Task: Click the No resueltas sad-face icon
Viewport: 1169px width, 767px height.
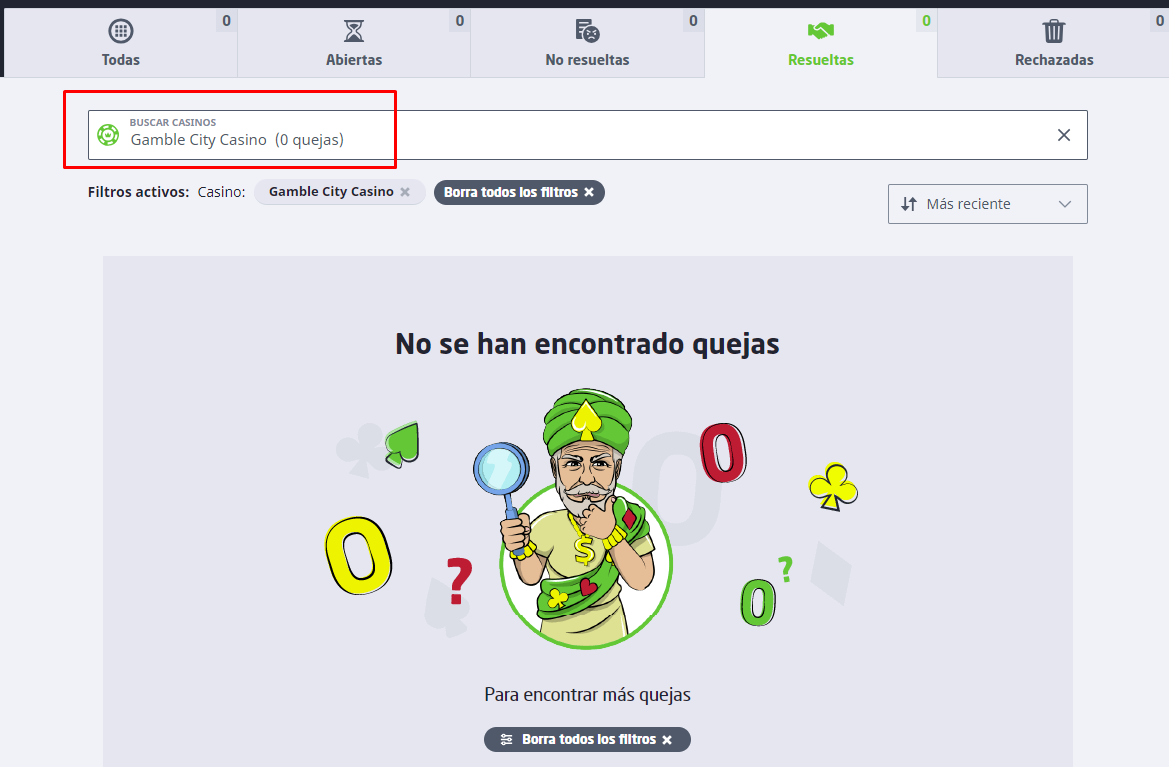Action: pos(587,31)
